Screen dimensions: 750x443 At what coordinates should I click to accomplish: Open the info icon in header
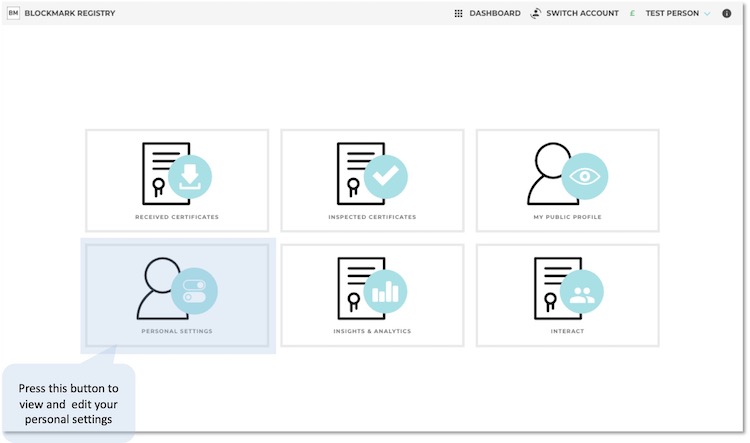tap(727, 13)
